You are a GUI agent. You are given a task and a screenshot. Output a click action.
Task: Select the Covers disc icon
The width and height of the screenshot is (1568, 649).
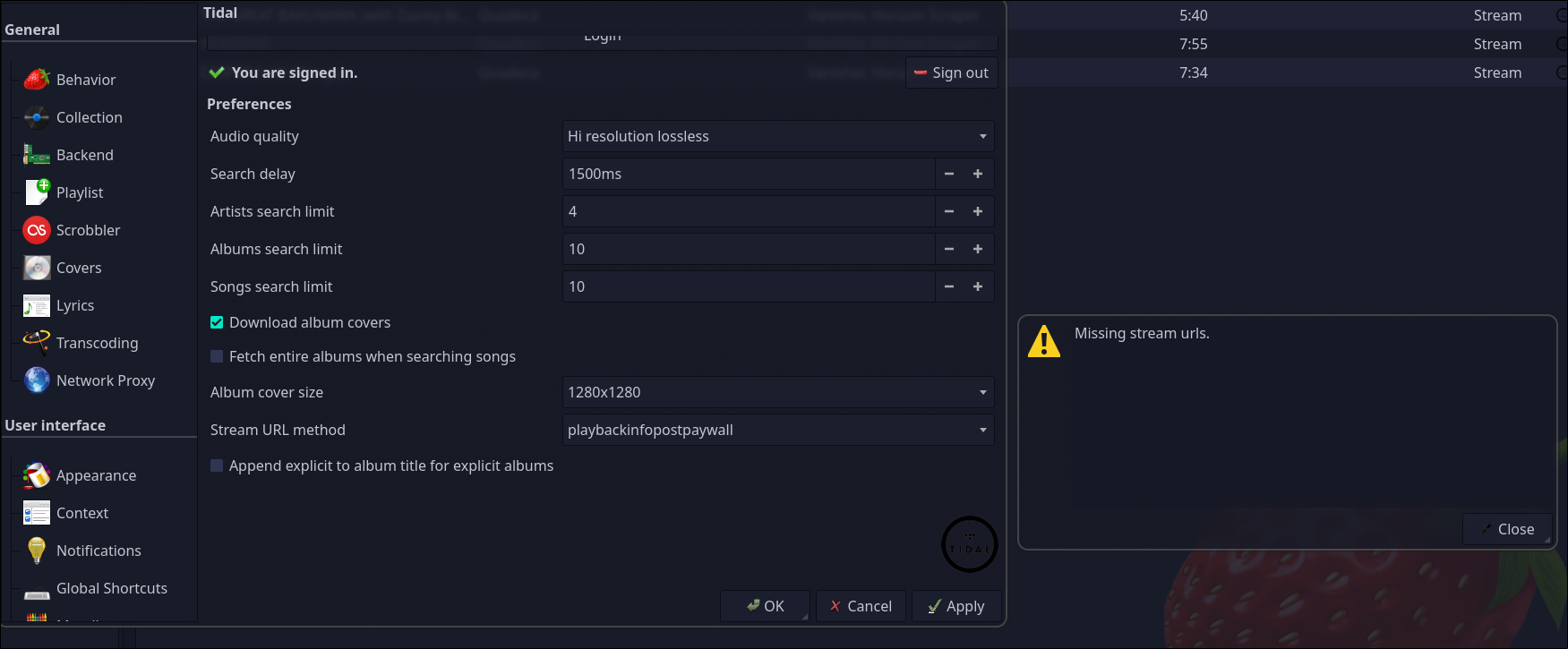point(37,268)
